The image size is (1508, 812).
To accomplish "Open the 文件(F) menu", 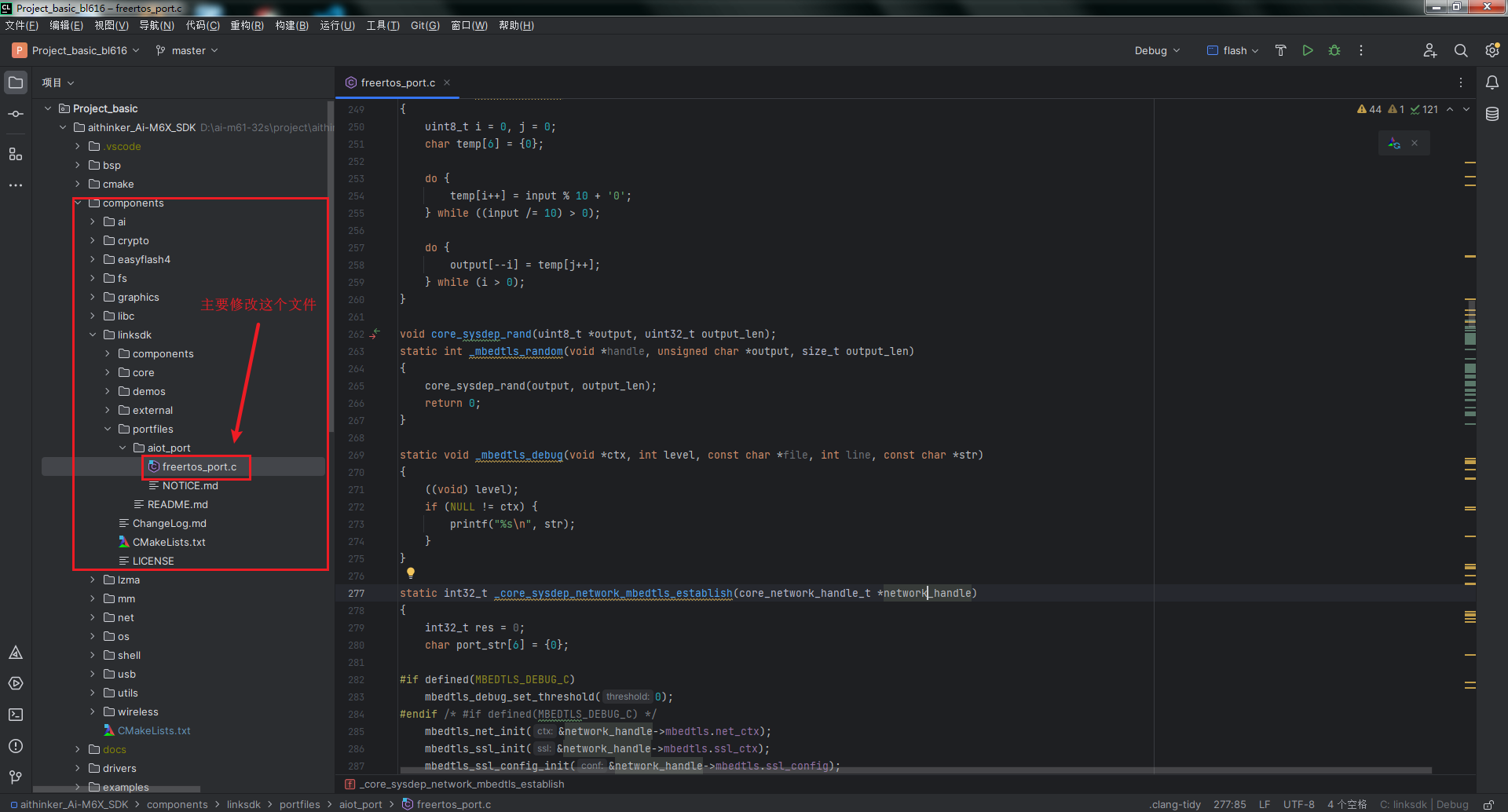I will coord(22,25).
